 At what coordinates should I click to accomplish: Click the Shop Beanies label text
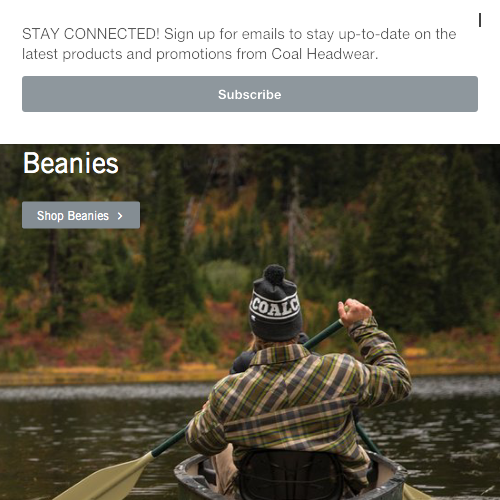coord(73,216)
